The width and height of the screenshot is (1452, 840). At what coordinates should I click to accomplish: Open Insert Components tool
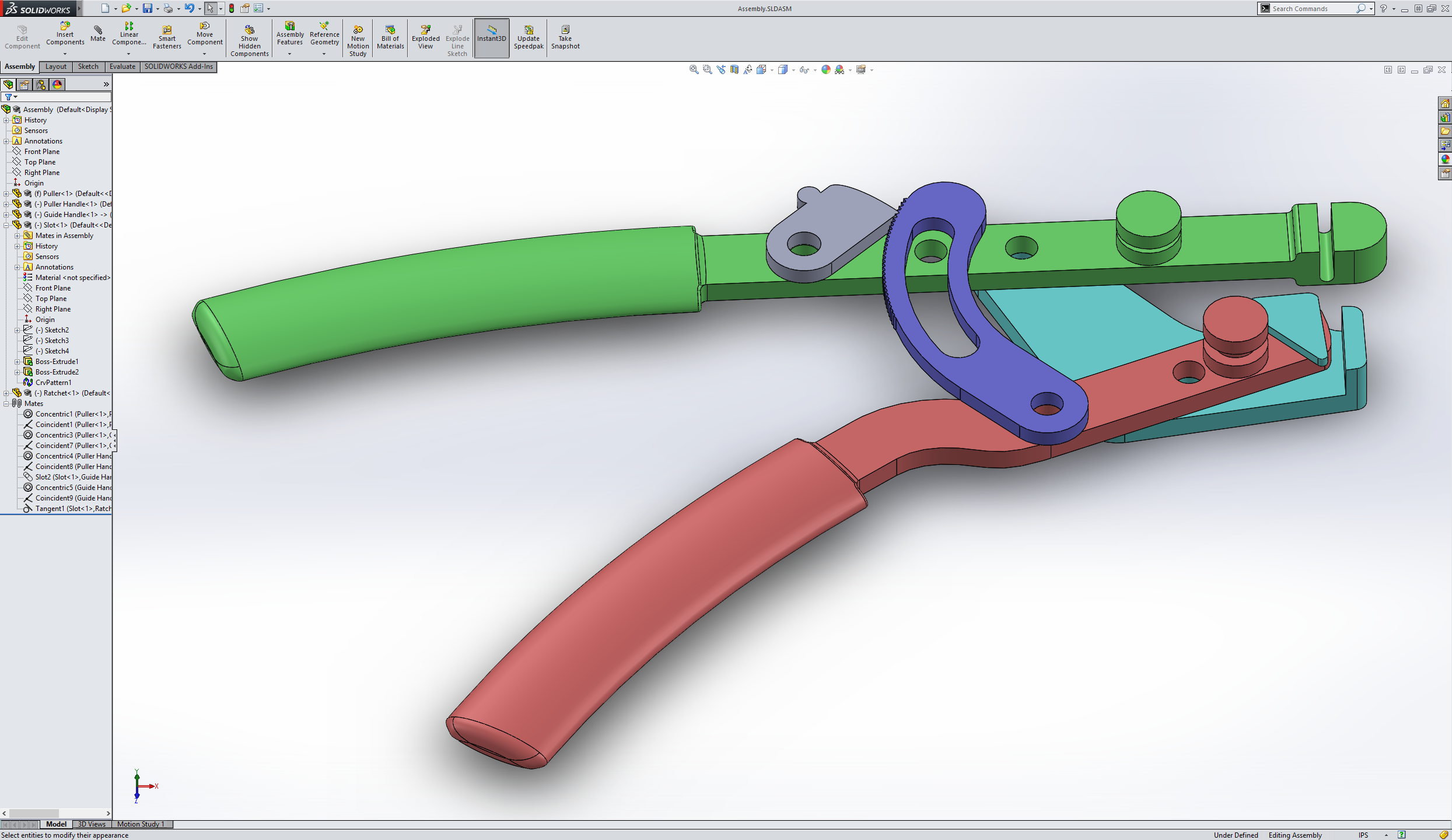click(x=65, y=34)
